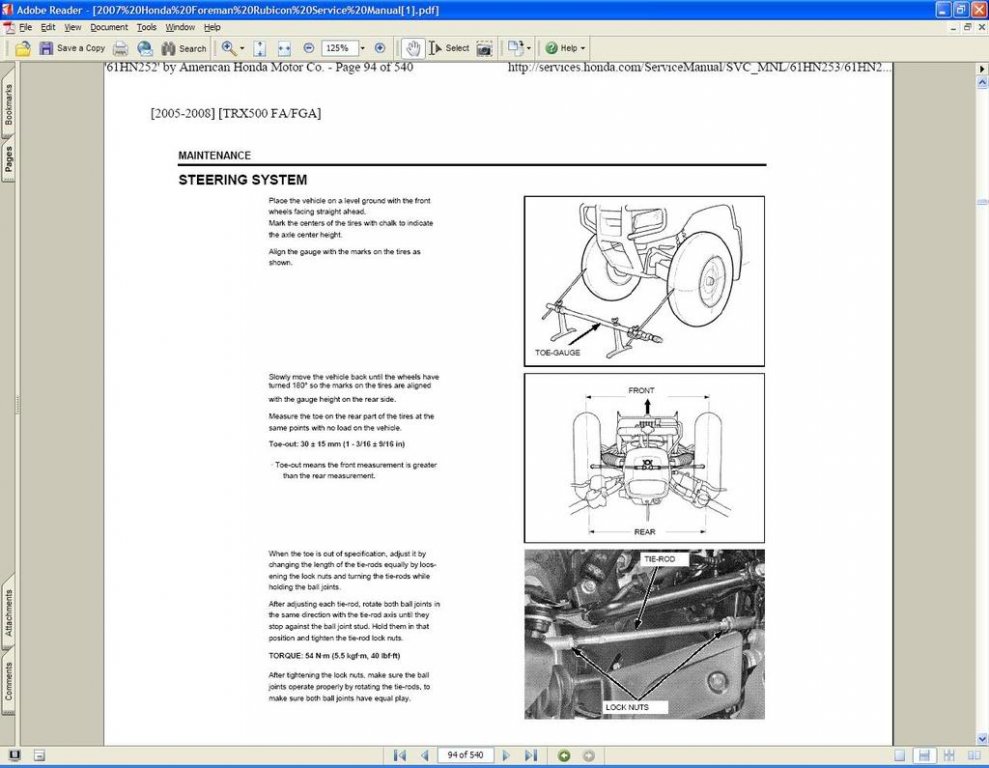Go to the next page arrow
This screenshot has width=989, height=768.
[x=506, y=755]
